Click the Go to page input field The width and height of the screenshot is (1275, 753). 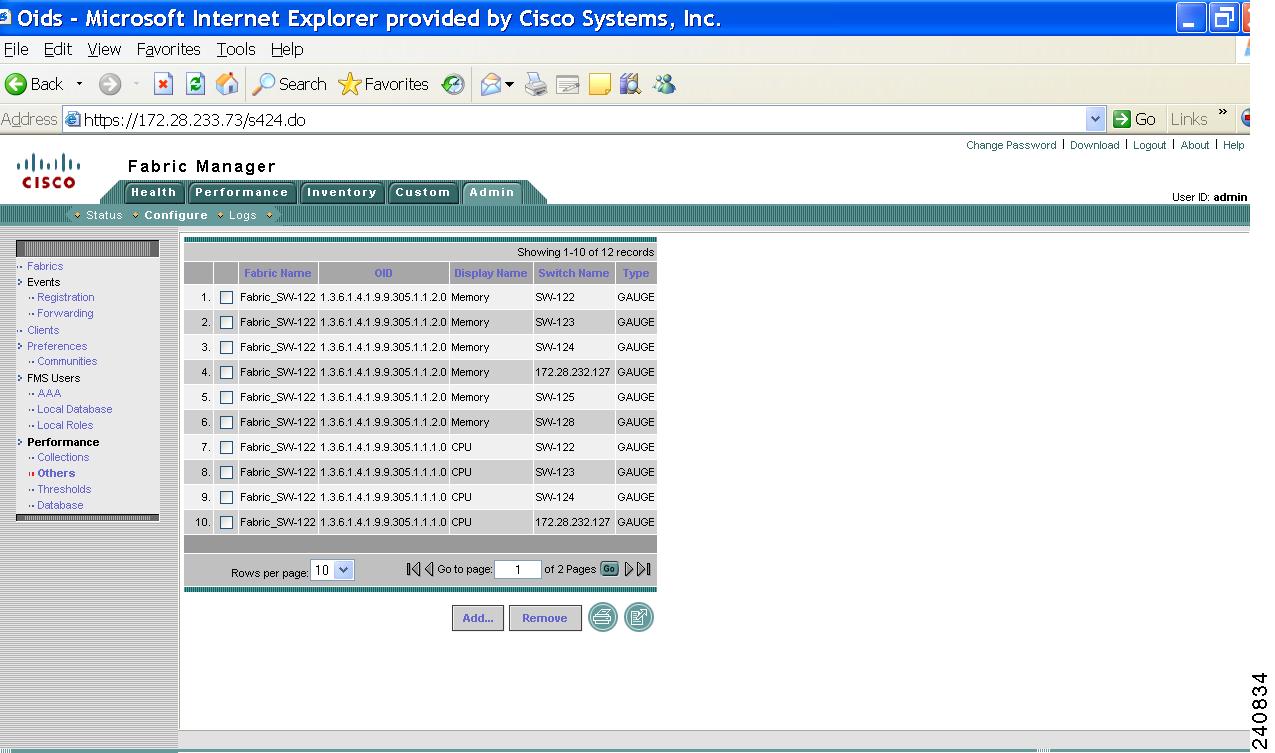coord(516,568)
